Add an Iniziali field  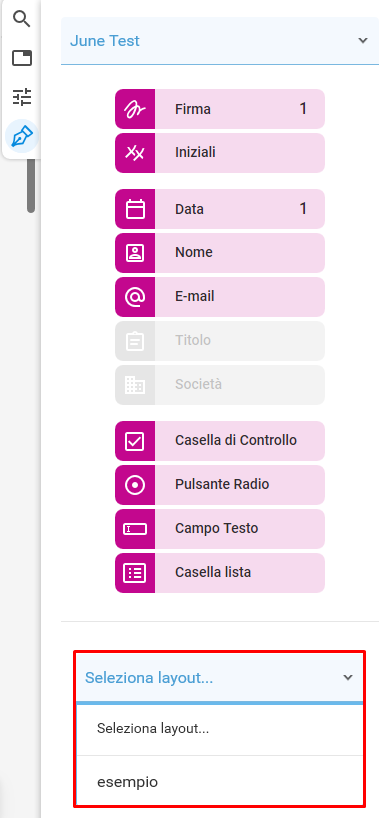click(220, 153)
